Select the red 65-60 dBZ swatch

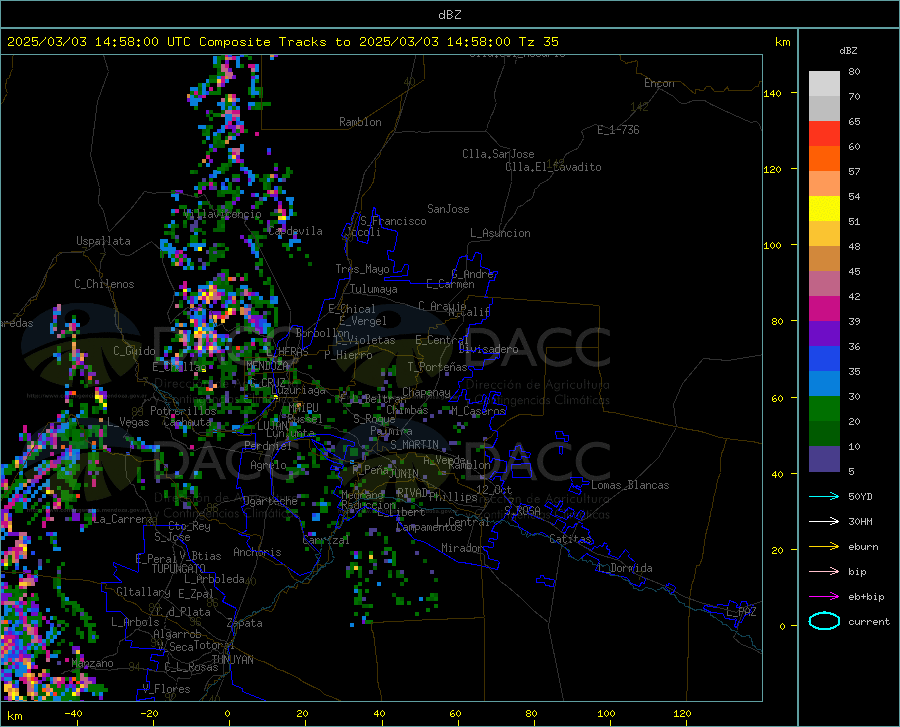coord(824,134)
